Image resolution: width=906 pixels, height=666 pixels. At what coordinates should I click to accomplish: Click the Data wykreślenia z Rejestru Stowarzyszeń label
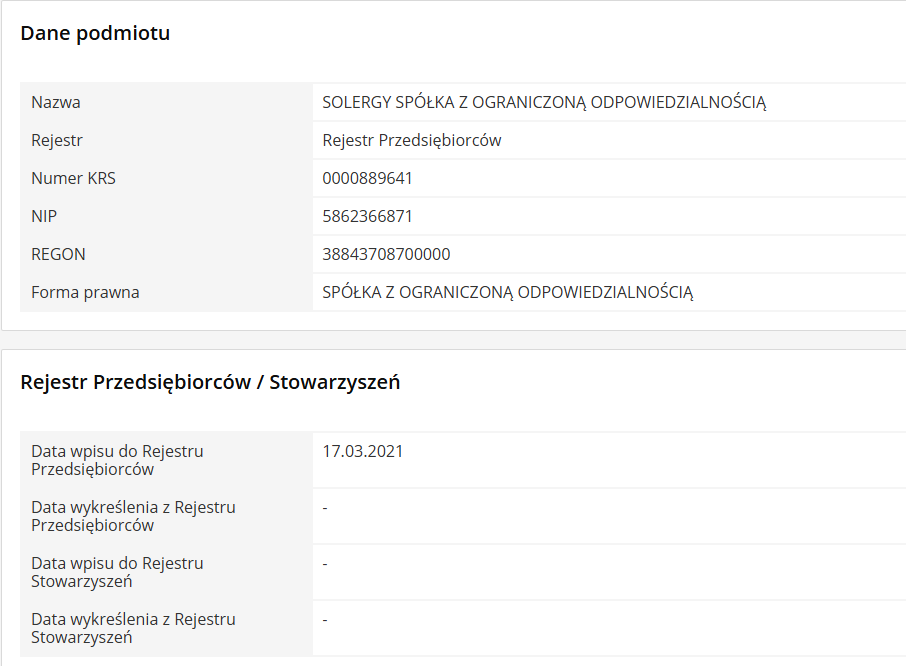pos(133,628)
